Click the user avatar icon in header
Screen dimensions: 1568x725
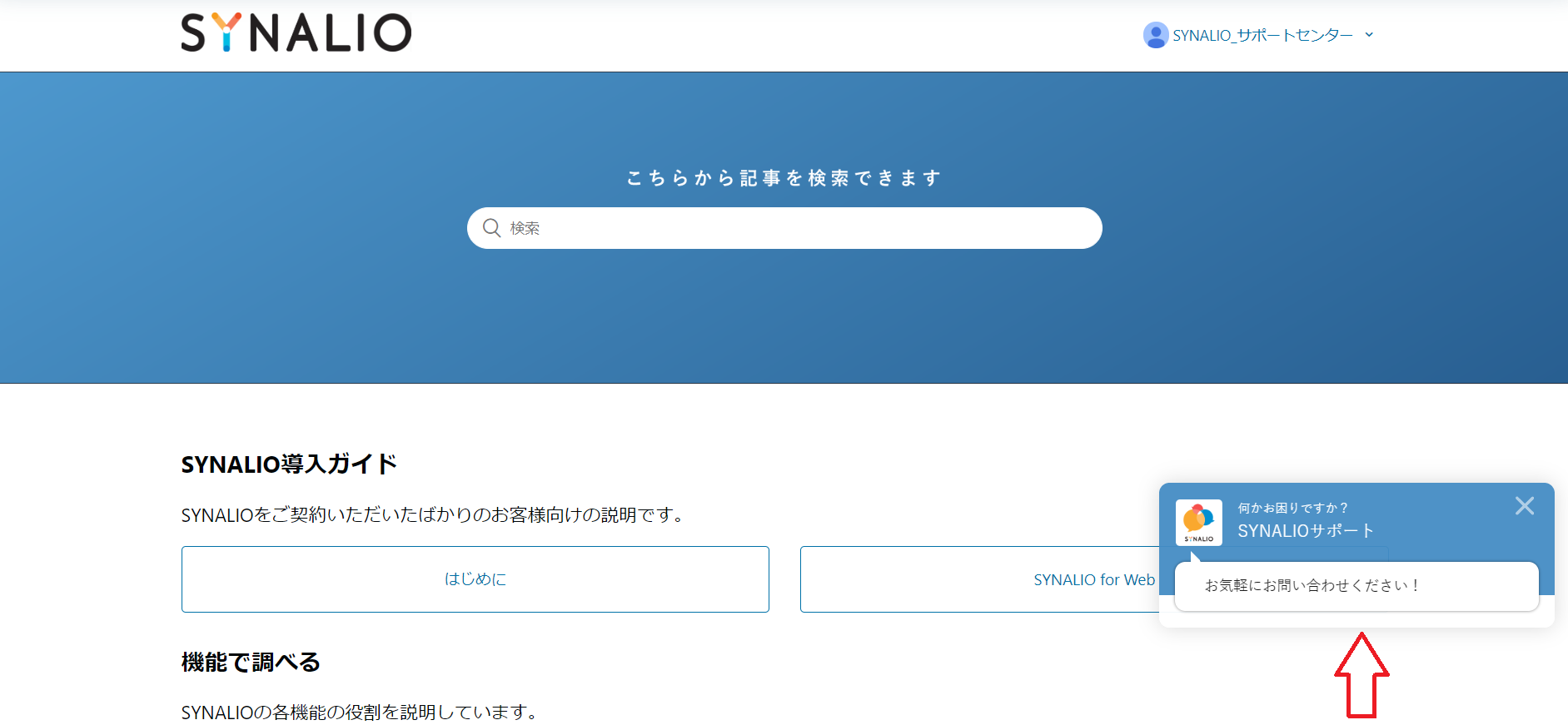[x=1155, y=35]
